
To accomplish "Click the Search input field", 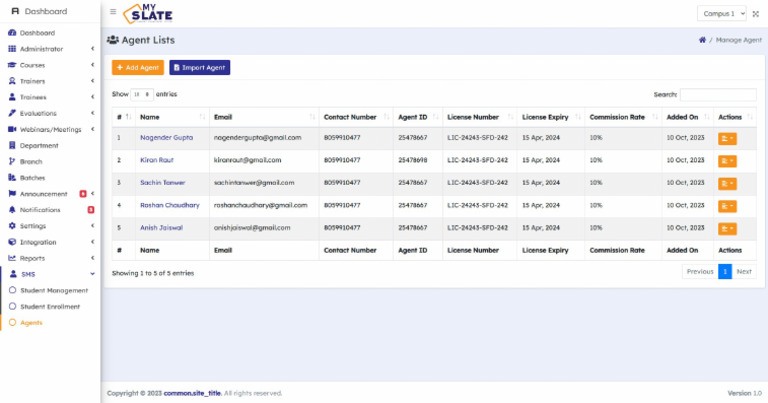I will [718, 94].
